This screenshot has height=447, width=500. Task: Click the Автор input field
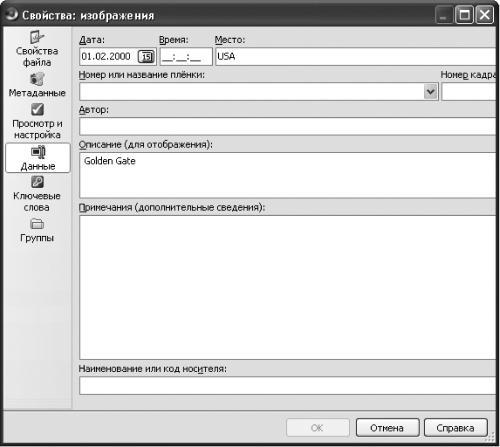pos(287,126)
